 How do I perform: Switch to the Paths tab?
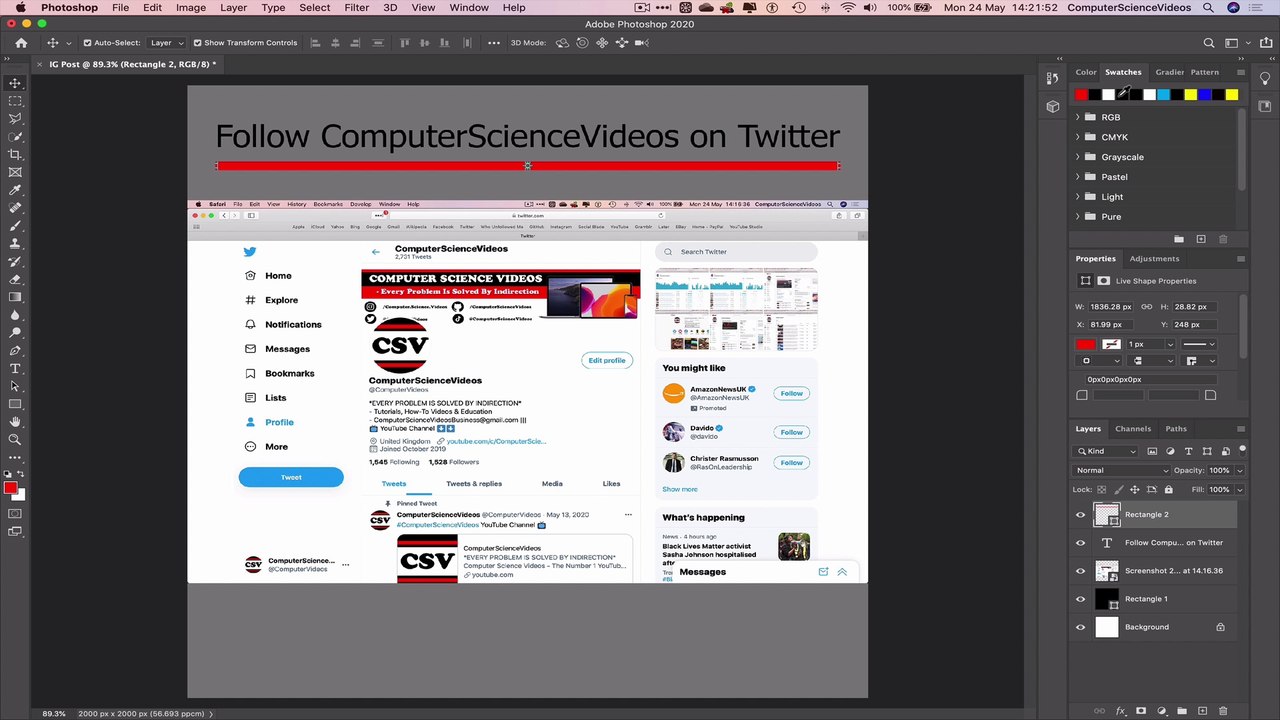pyautogui.click(x=1176, y=429)
